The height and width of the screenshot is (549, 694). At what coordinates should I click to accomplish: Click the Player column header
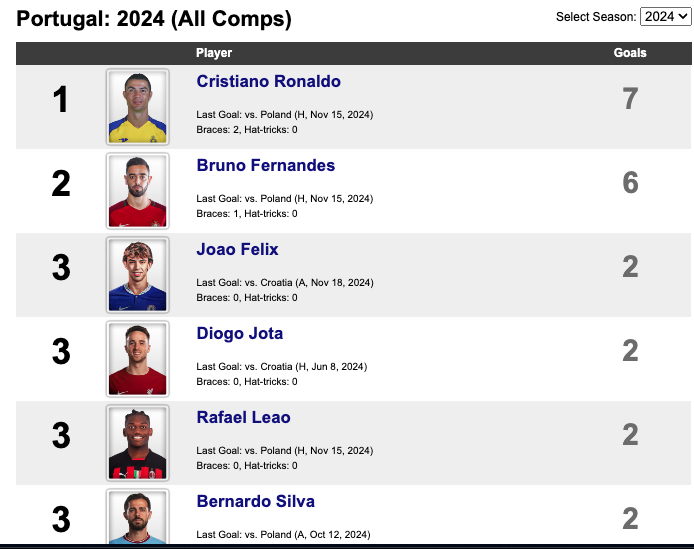(x=214, y=53)
